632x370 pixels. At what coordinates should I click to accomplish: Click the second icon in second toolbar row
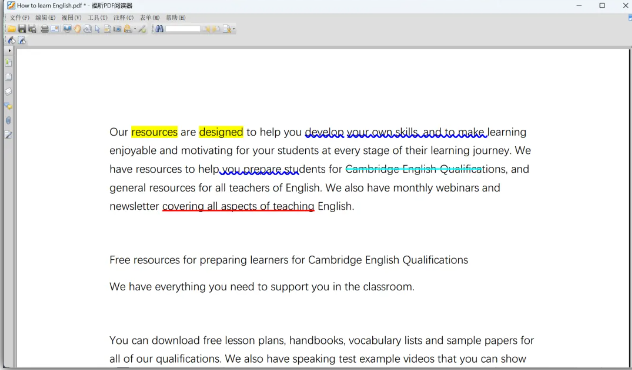click(x=22, y=40)
